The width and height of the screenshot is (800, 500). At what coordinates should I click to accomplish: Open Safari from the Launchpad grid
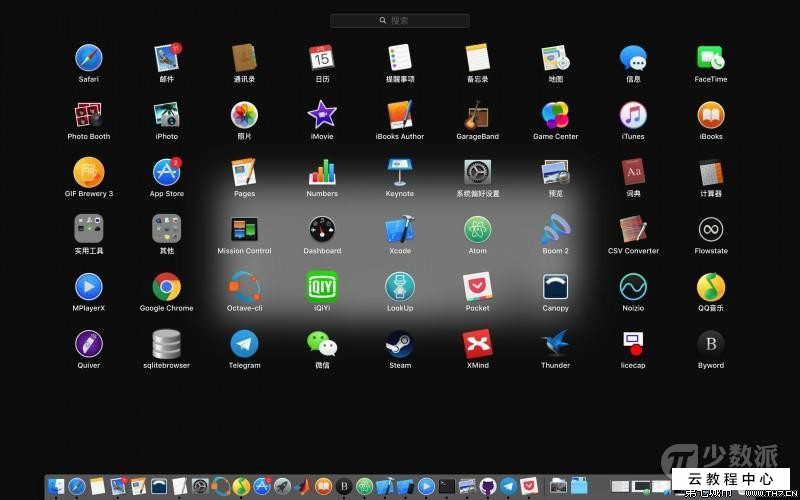89,58
